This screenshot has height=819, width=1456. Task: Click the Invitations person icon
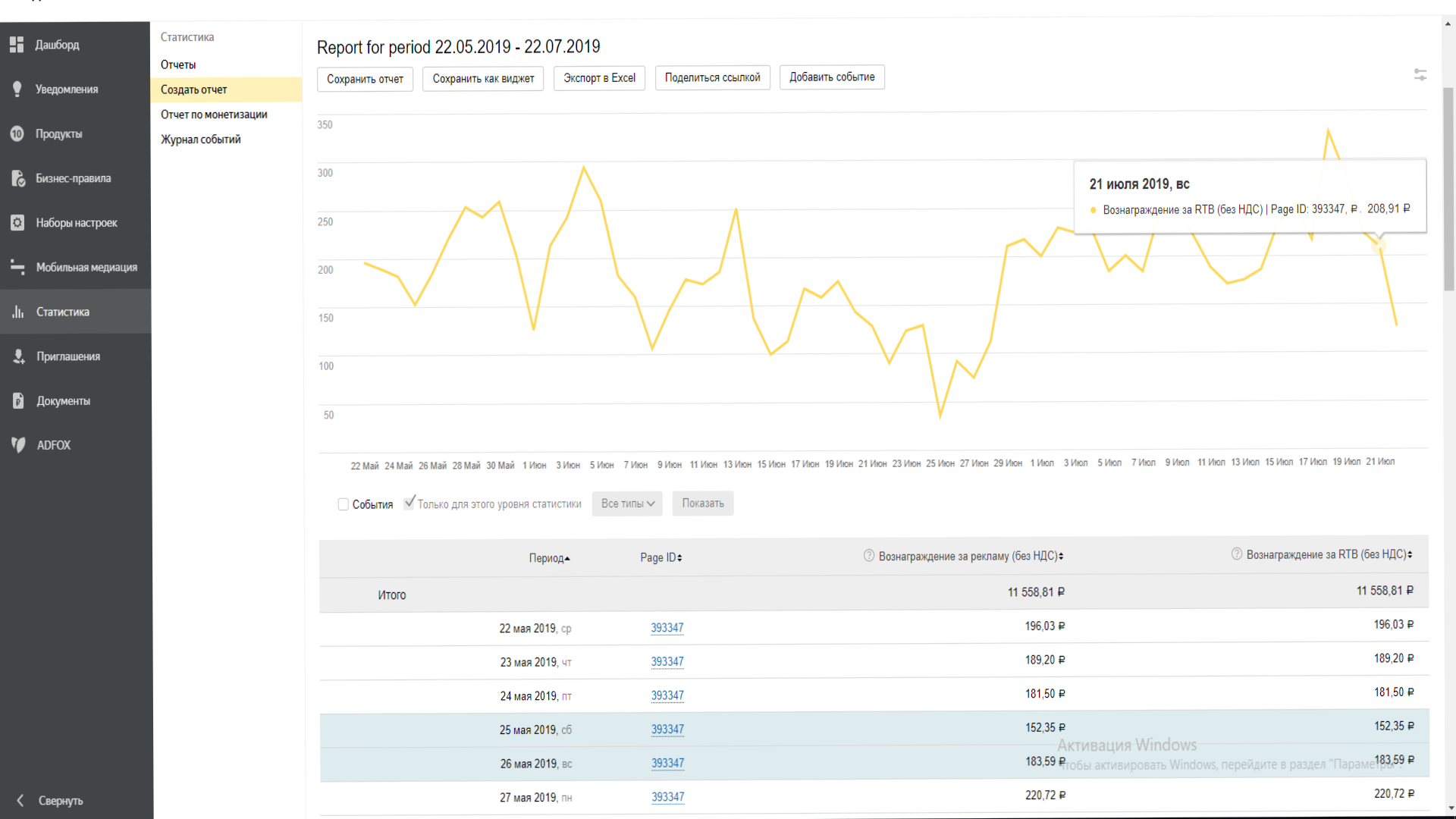18,356
